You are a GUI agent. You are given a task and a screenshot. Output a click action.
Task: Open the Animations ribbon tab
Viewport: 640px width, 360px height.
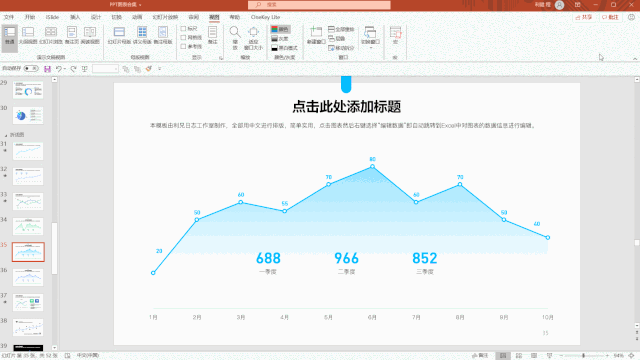click(137, 17)
